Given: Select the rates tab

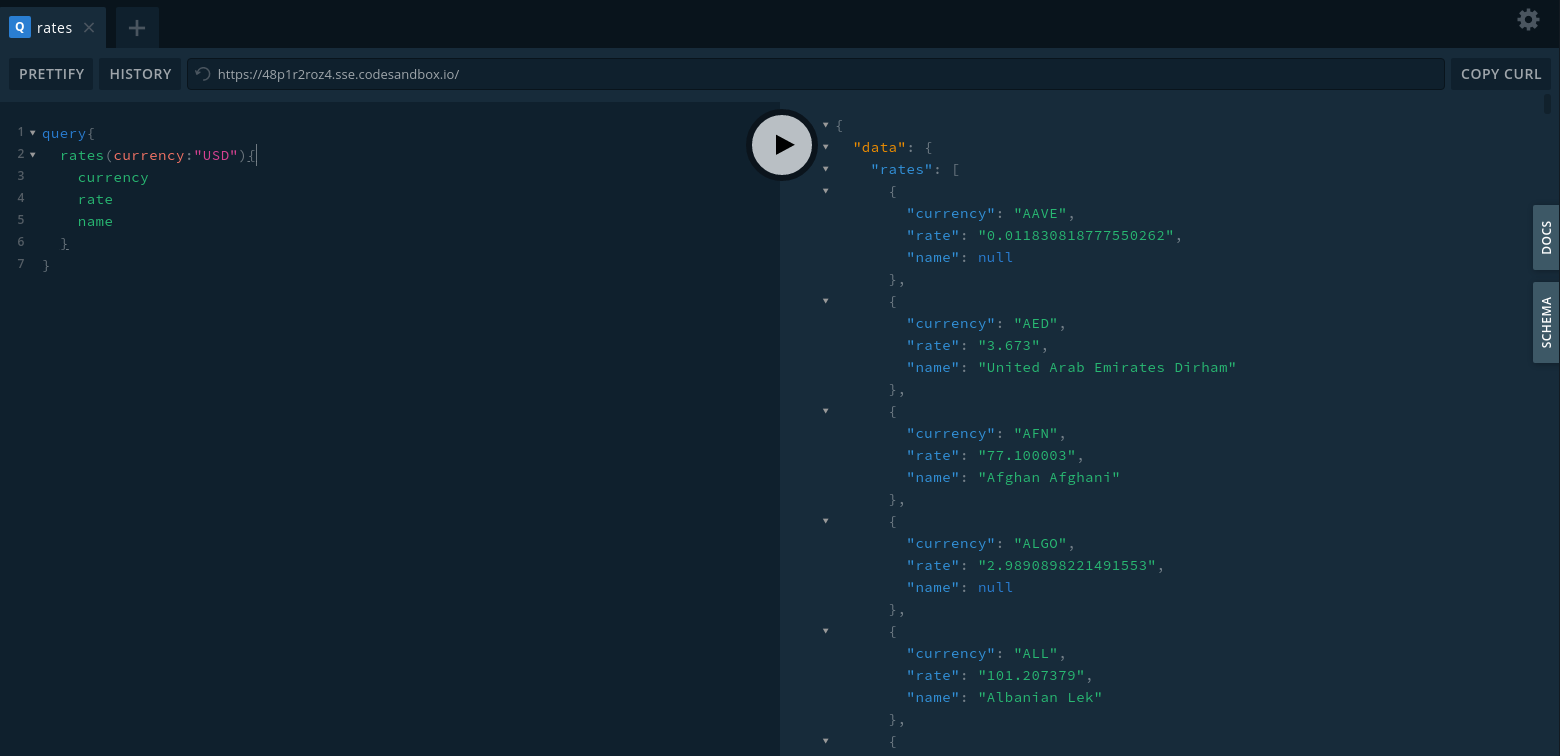Looking at the screenshot, I should coord(53,28).
